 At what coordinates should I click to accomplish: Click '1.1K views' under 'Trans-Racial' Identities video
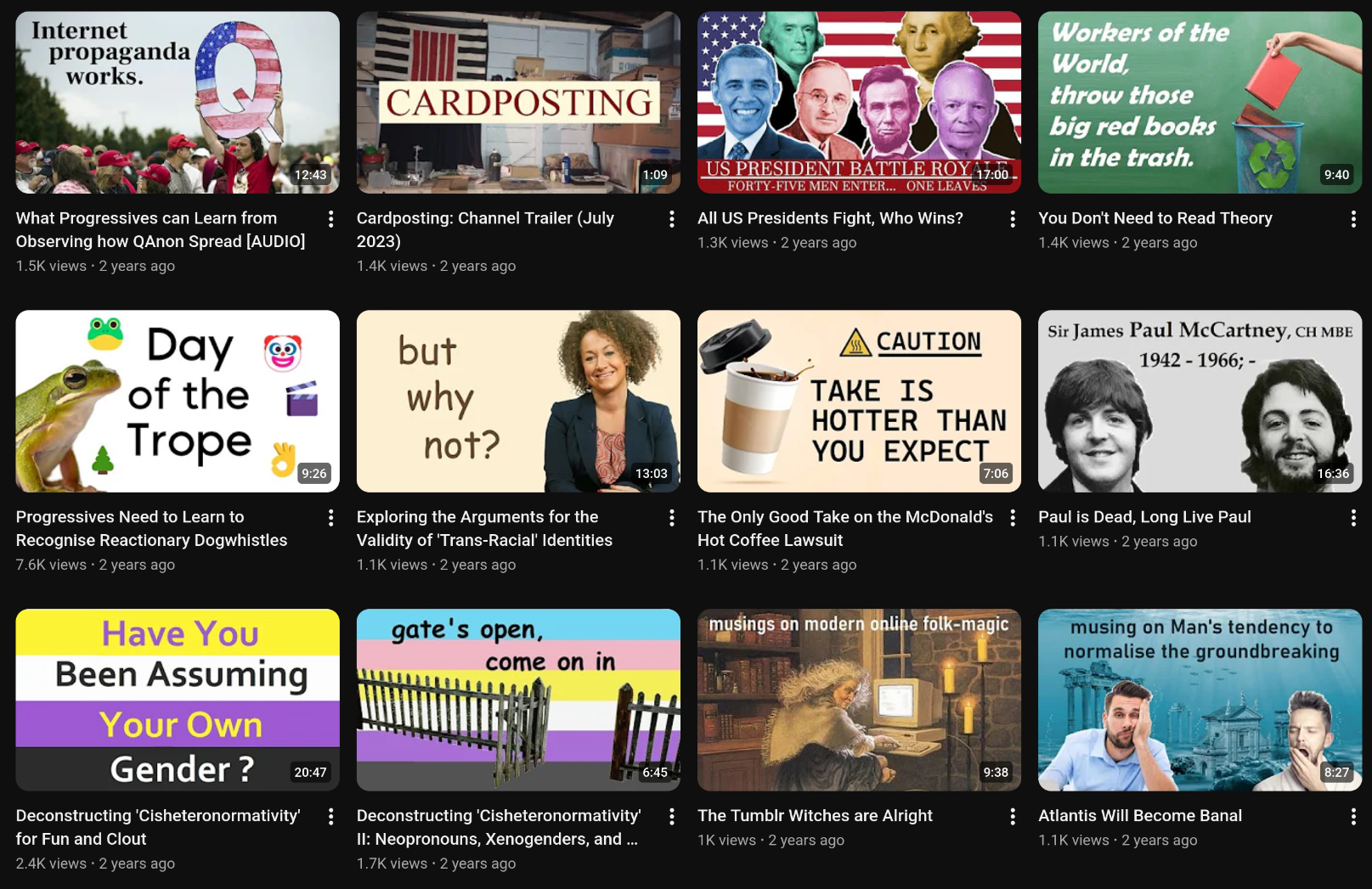pos(392,565)
